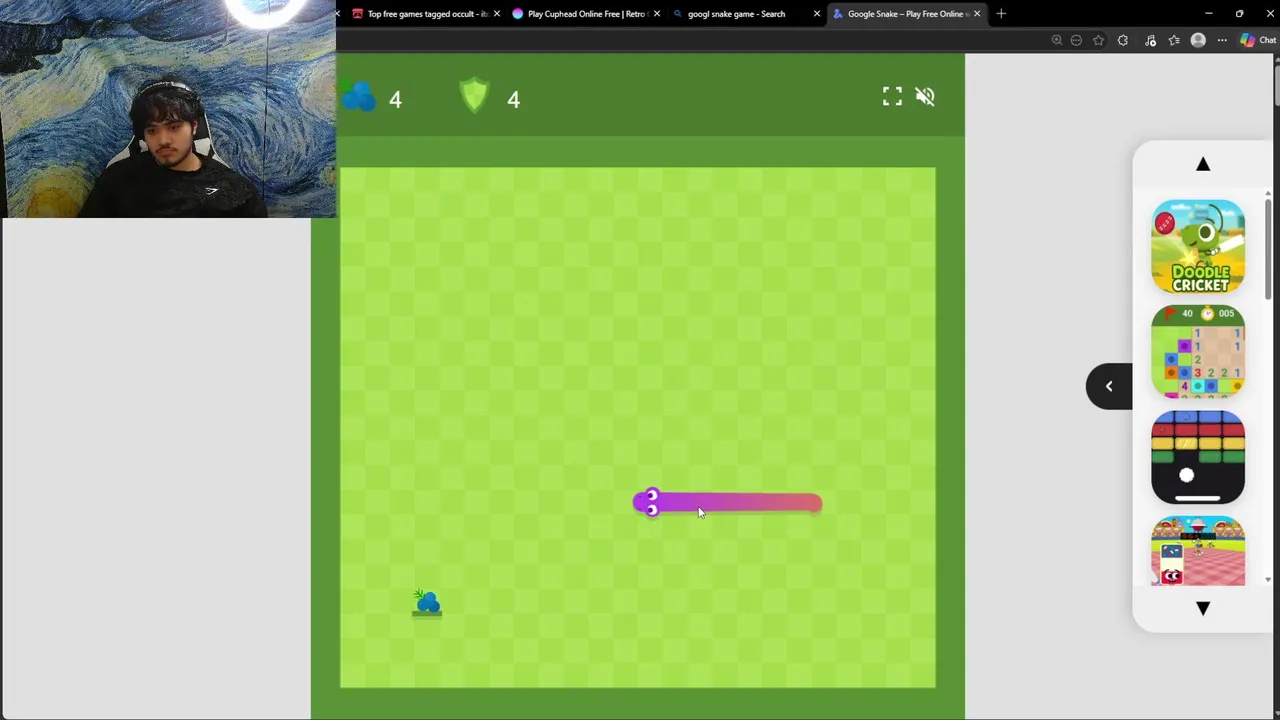Click the blueberry score icon
Screen dimensions: 1280x720
[x=358, y=96]
